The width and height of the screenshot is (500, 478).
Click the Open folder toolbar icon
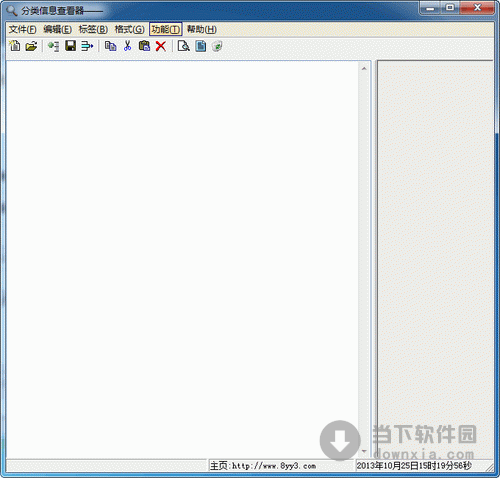click(x=31, y=46)
